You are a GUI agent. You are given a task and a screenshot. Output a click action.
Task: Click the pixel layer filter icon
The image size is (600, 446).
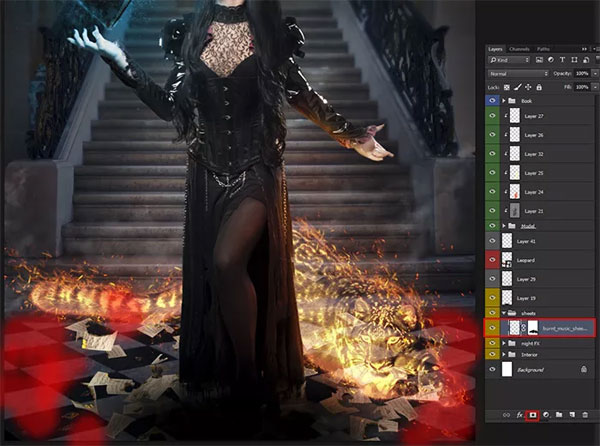point(539,60)
